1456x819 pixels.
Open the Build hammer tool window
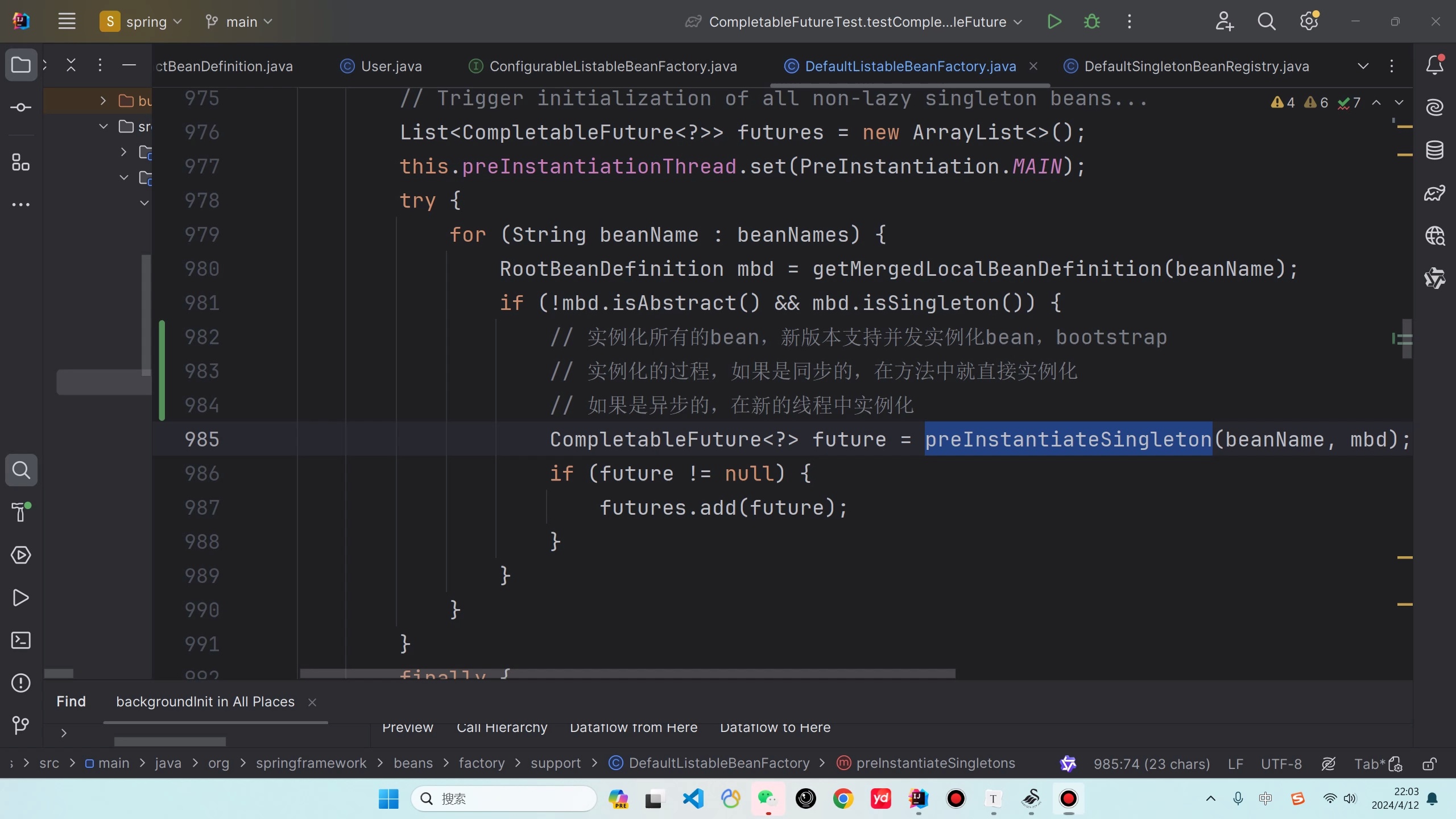(x=21, y=512)
